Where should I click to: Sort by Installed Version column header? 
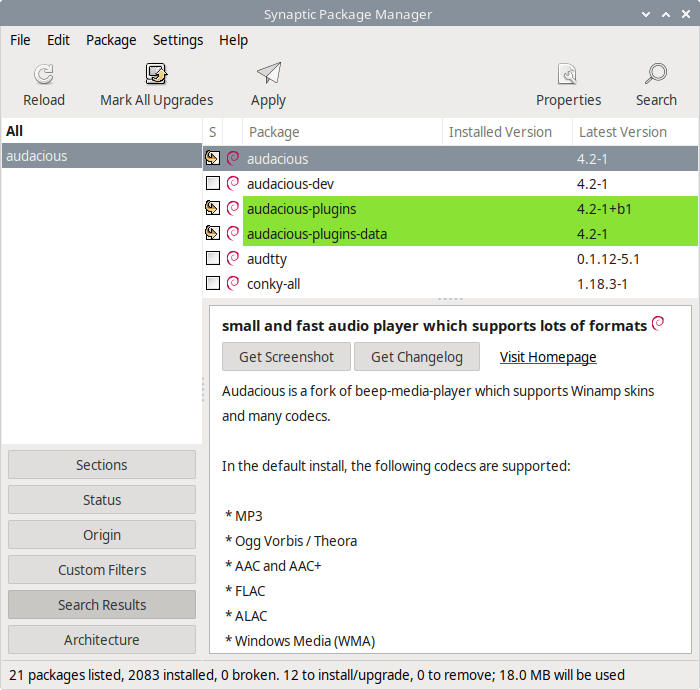click(x=507, y=132)
